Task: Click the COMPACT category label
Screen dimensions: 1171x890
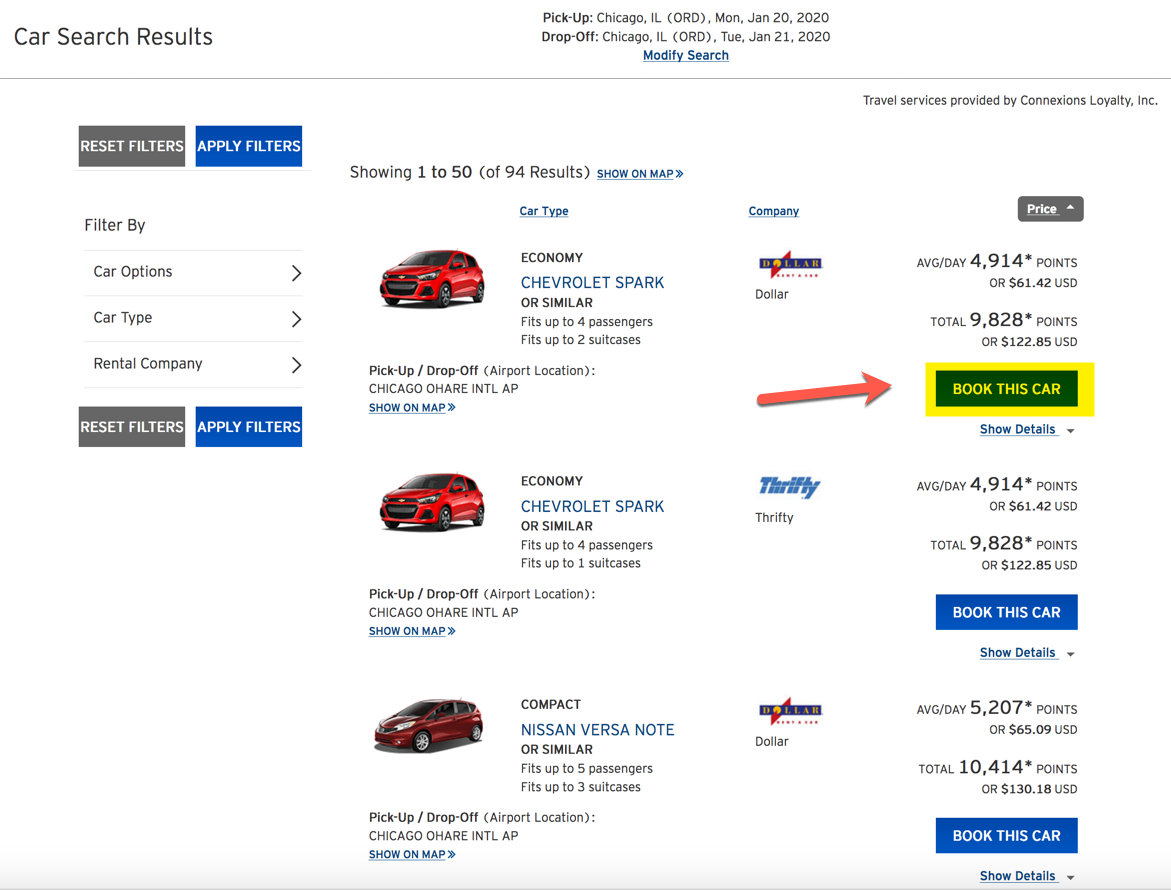Action: [x=550, y=705]
